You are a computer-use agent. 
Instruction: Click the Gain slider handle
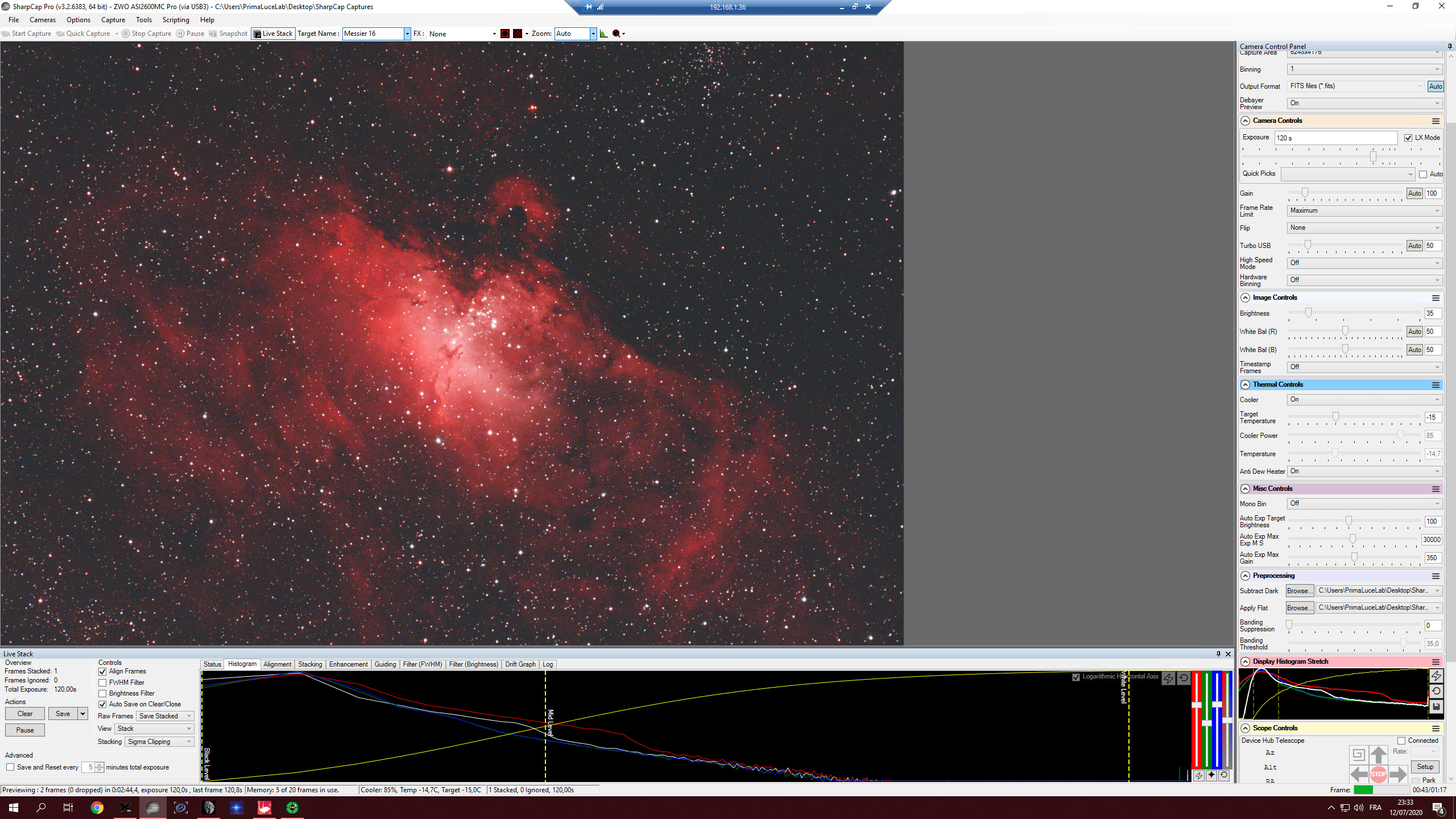1305,193
